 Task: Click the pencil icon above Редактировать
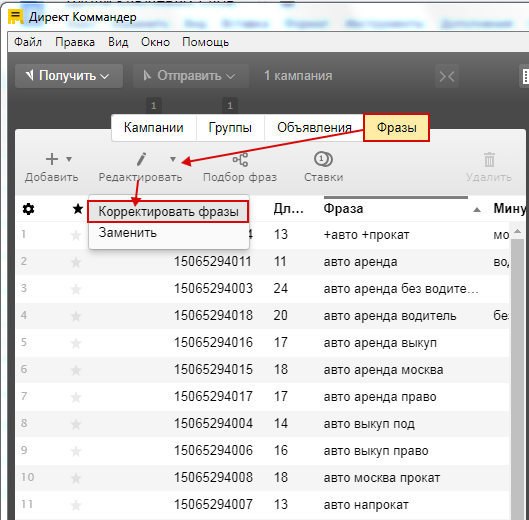click(141, 159)
